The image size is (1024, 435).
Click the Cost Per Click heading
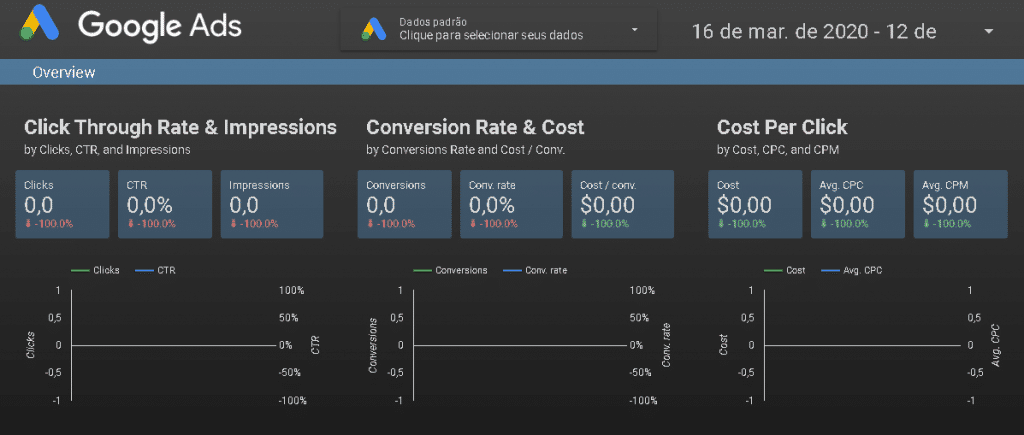(782, 127)
